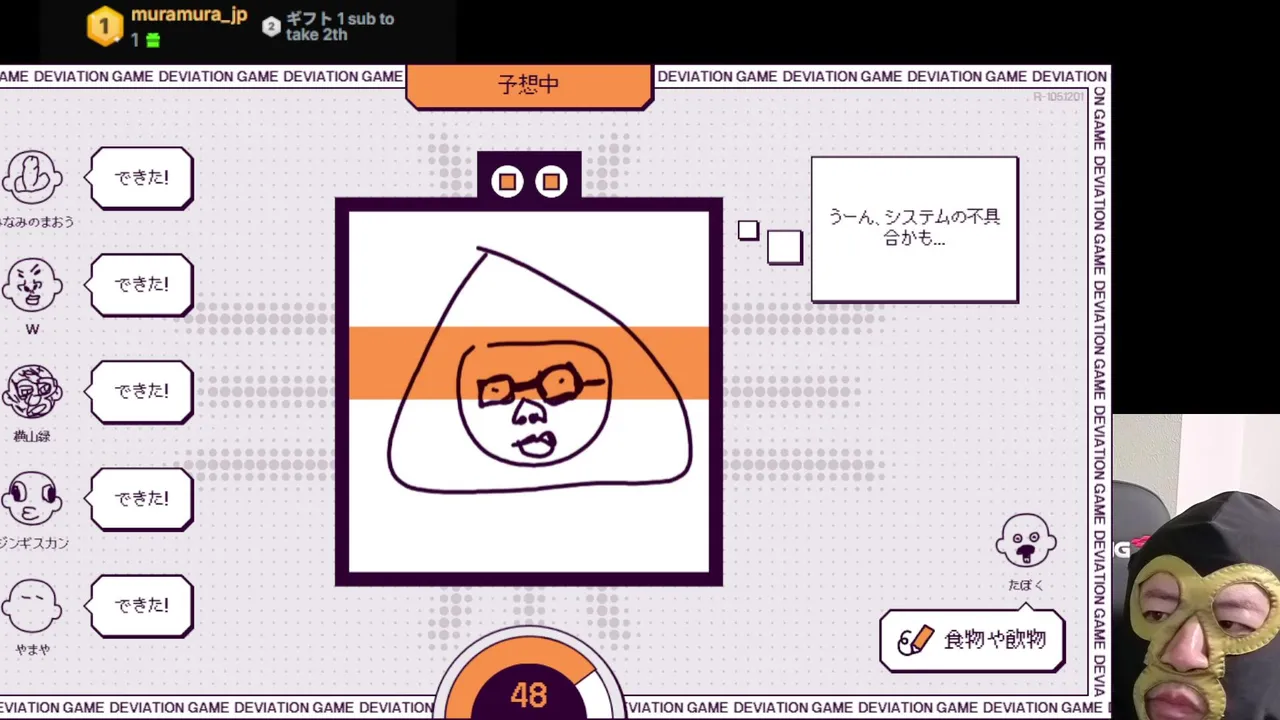Click the できた! bubble next to ジンギスカン

pyautogui.click(x=141, y=499)
